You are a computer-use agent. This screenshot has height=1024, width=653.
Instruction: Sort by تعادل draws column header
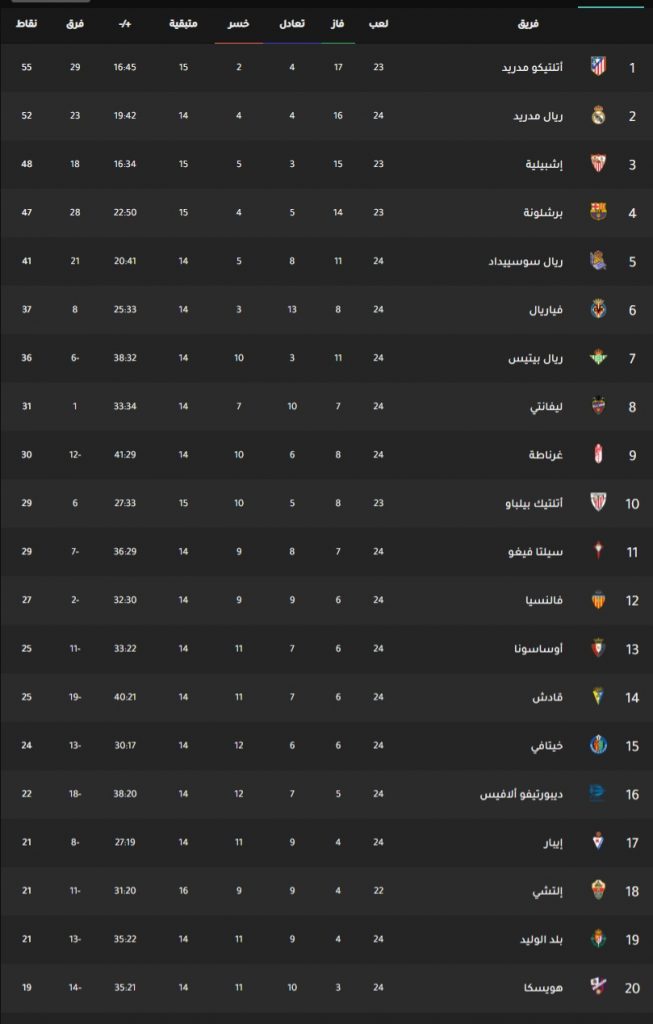(x=292, y=24)
